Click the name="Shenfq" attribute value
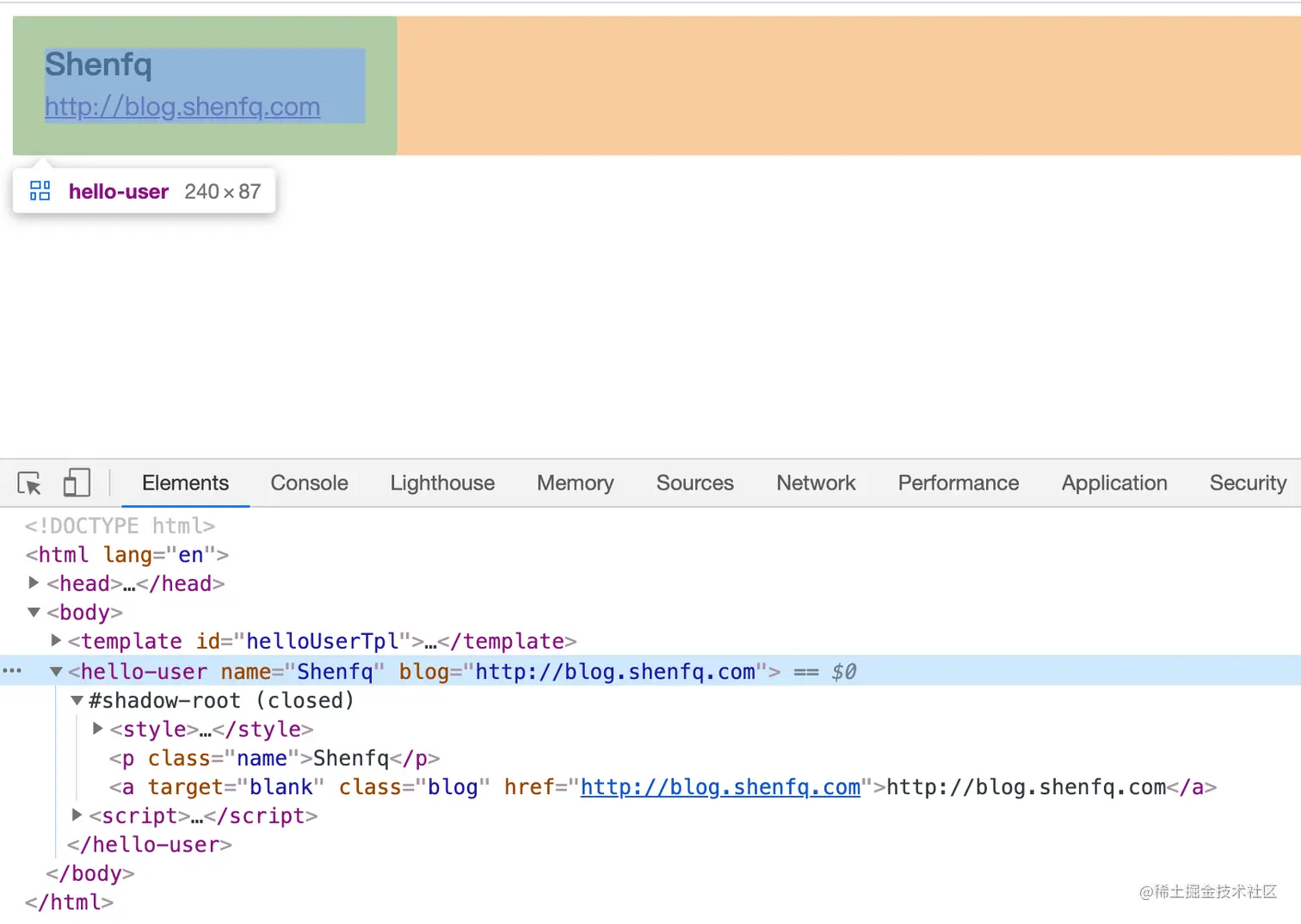This screenshot has width=1301, height=924. point(335,672)
